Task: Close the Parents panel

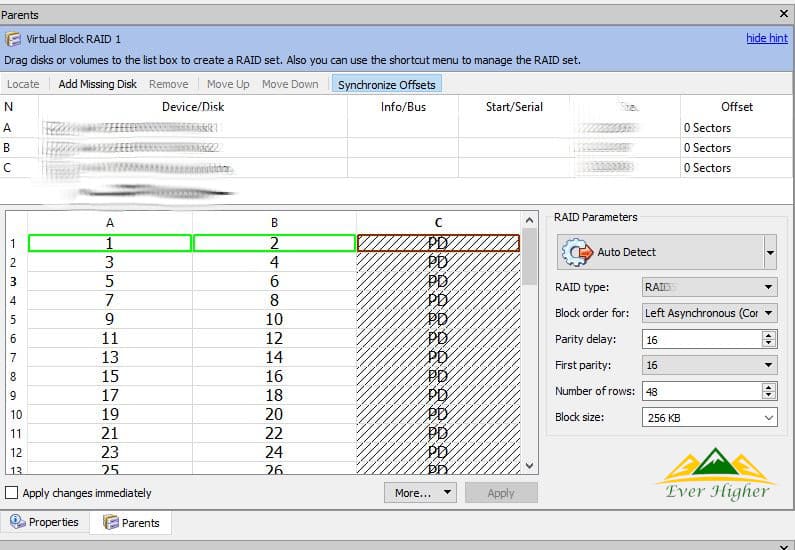Action: 783,14
